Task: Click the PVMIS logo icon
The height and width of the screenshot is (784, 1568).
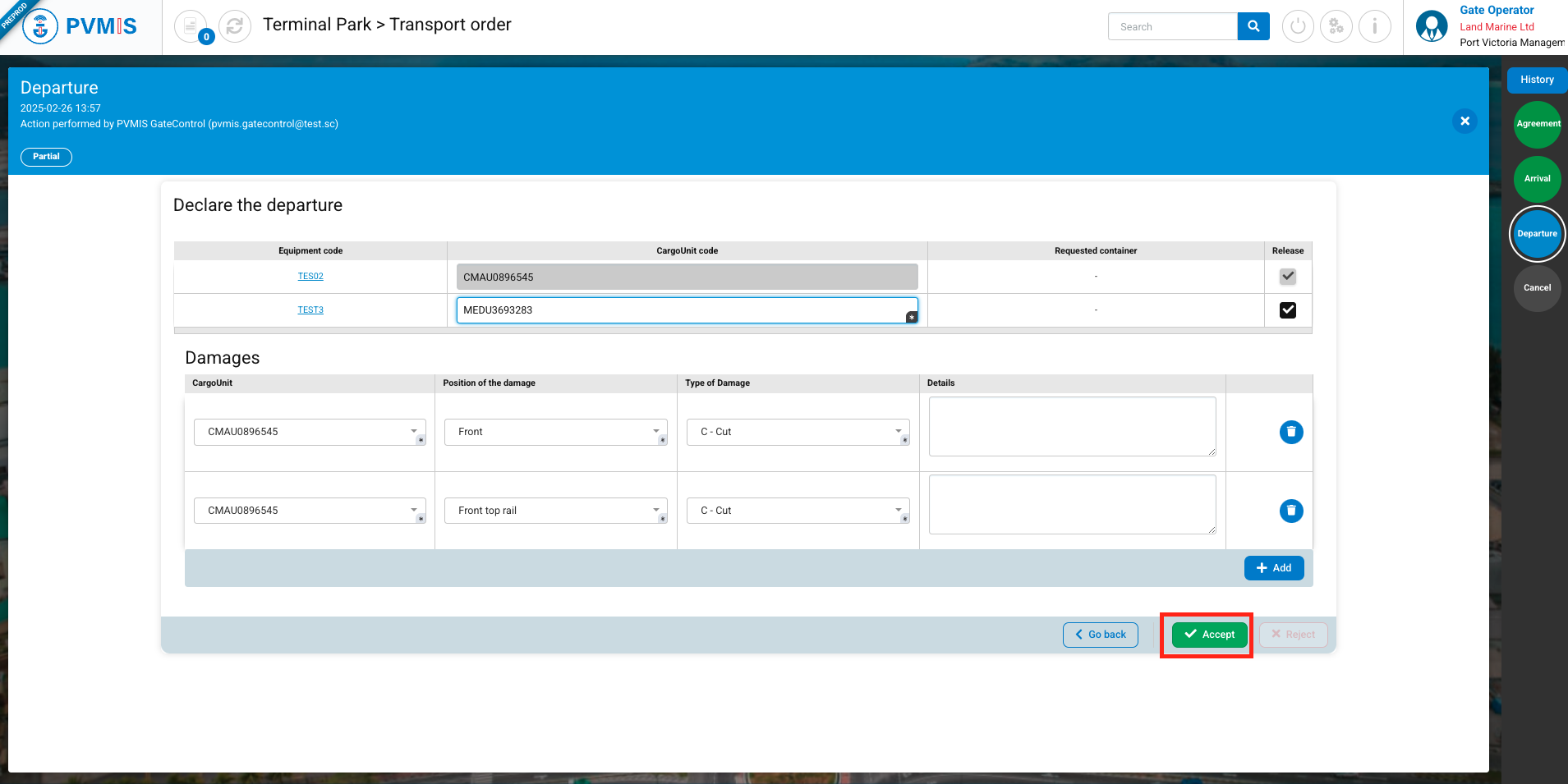Action: click(40, 26)
